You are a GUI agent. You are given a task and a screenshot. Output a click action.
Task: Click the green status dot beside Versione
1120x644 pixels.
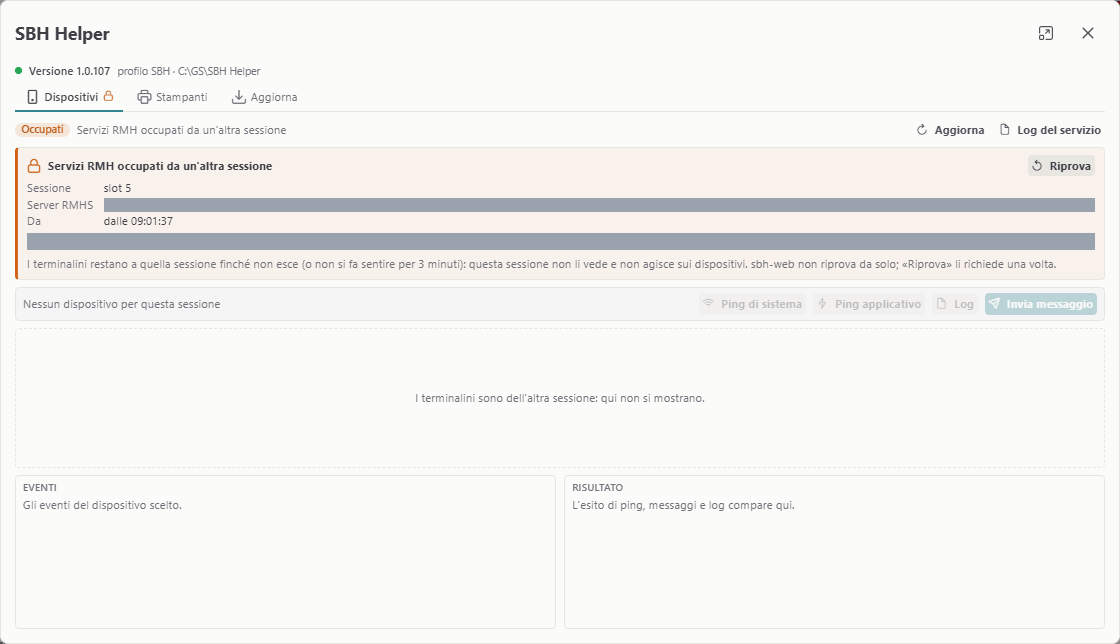pos(19,71)
